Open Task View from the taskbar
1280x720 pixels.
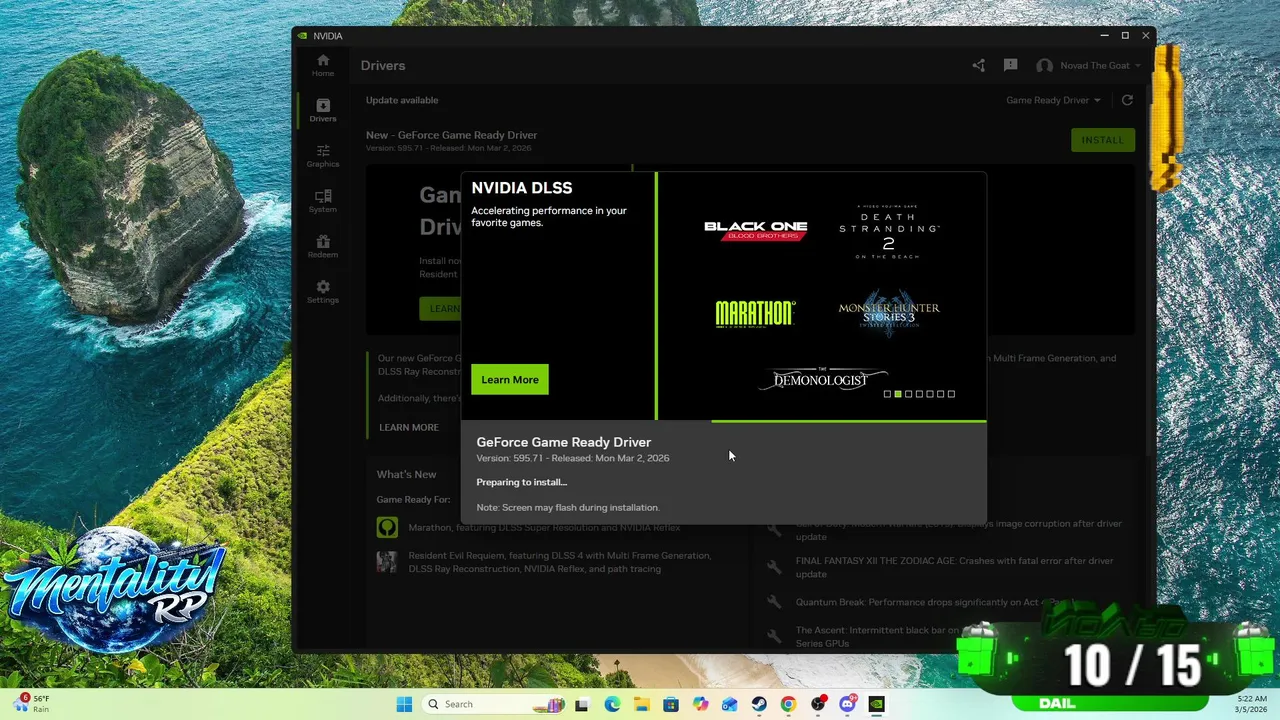(582, 704)
